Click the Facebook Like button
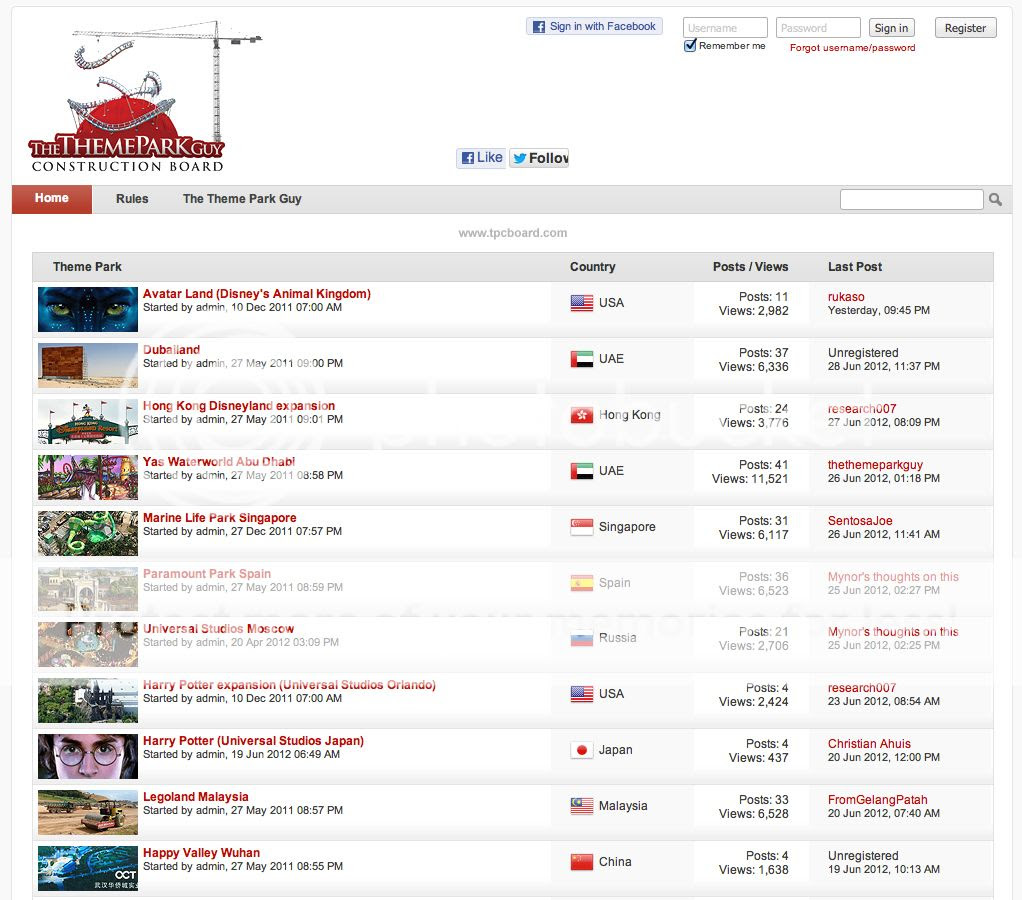The width and height of the screenshot is (1022, 900). click(481, 158)
